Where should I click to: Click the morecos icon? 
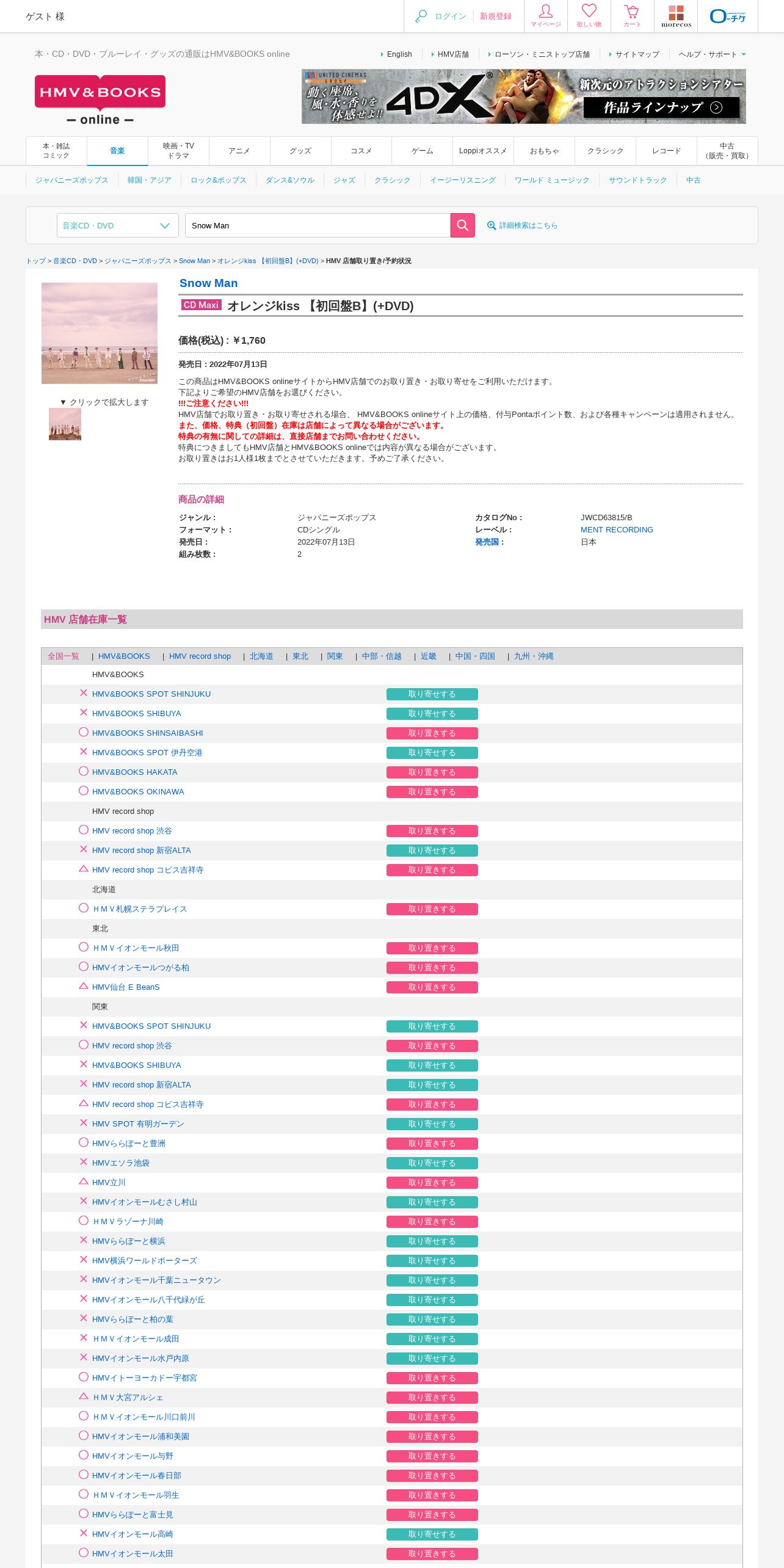pyautogui.click(x=676, y=16)
